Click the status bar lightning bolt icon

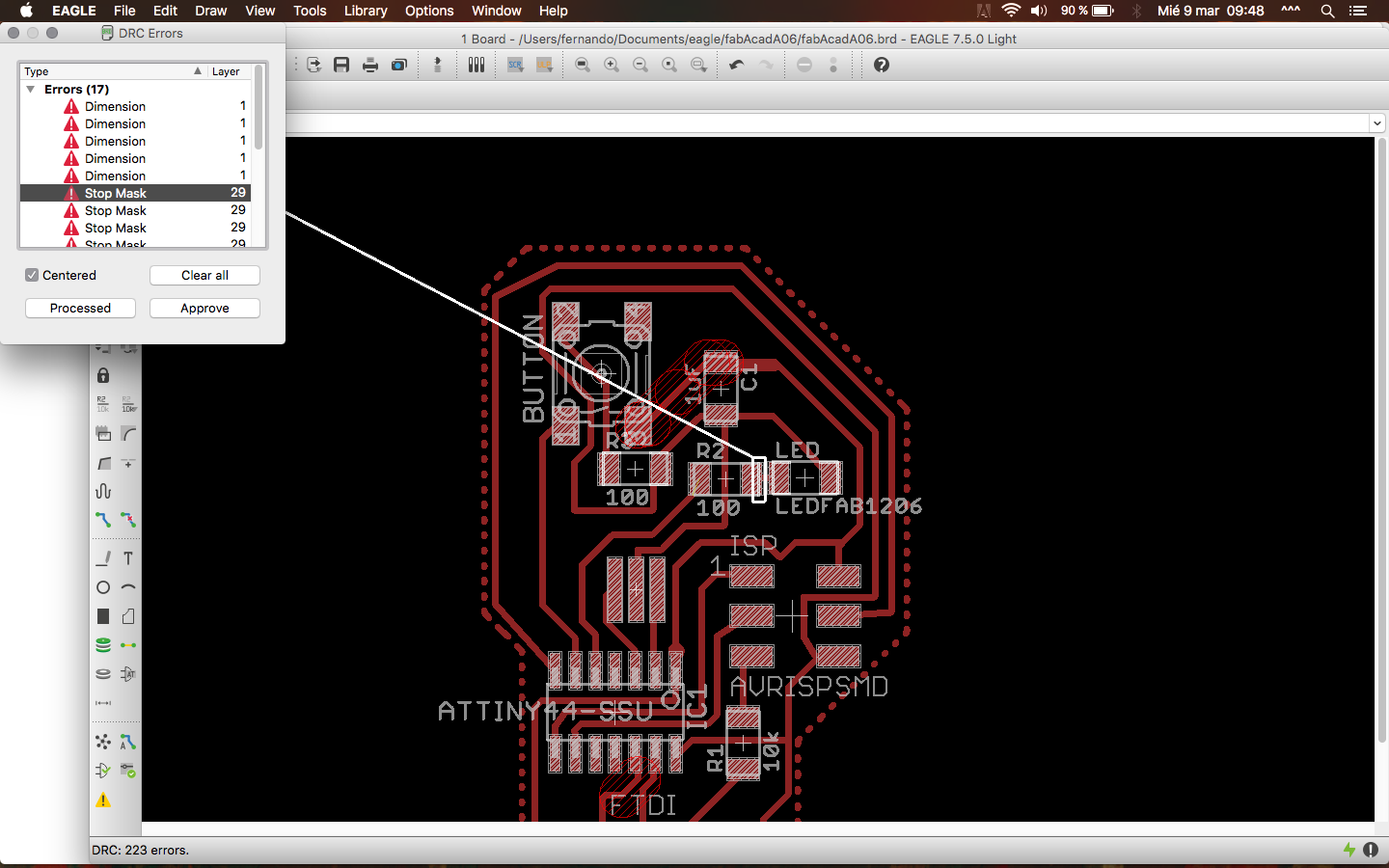click(x=1349, y=850)
